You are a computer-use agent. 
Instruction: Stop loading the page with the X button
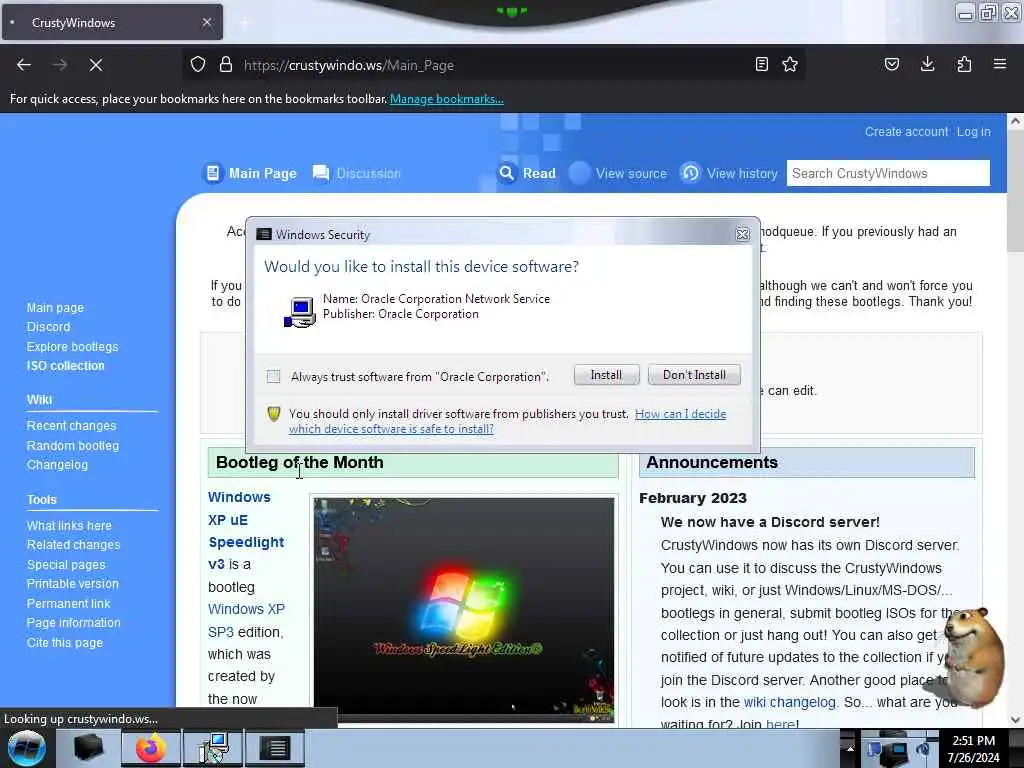point(95,65)
